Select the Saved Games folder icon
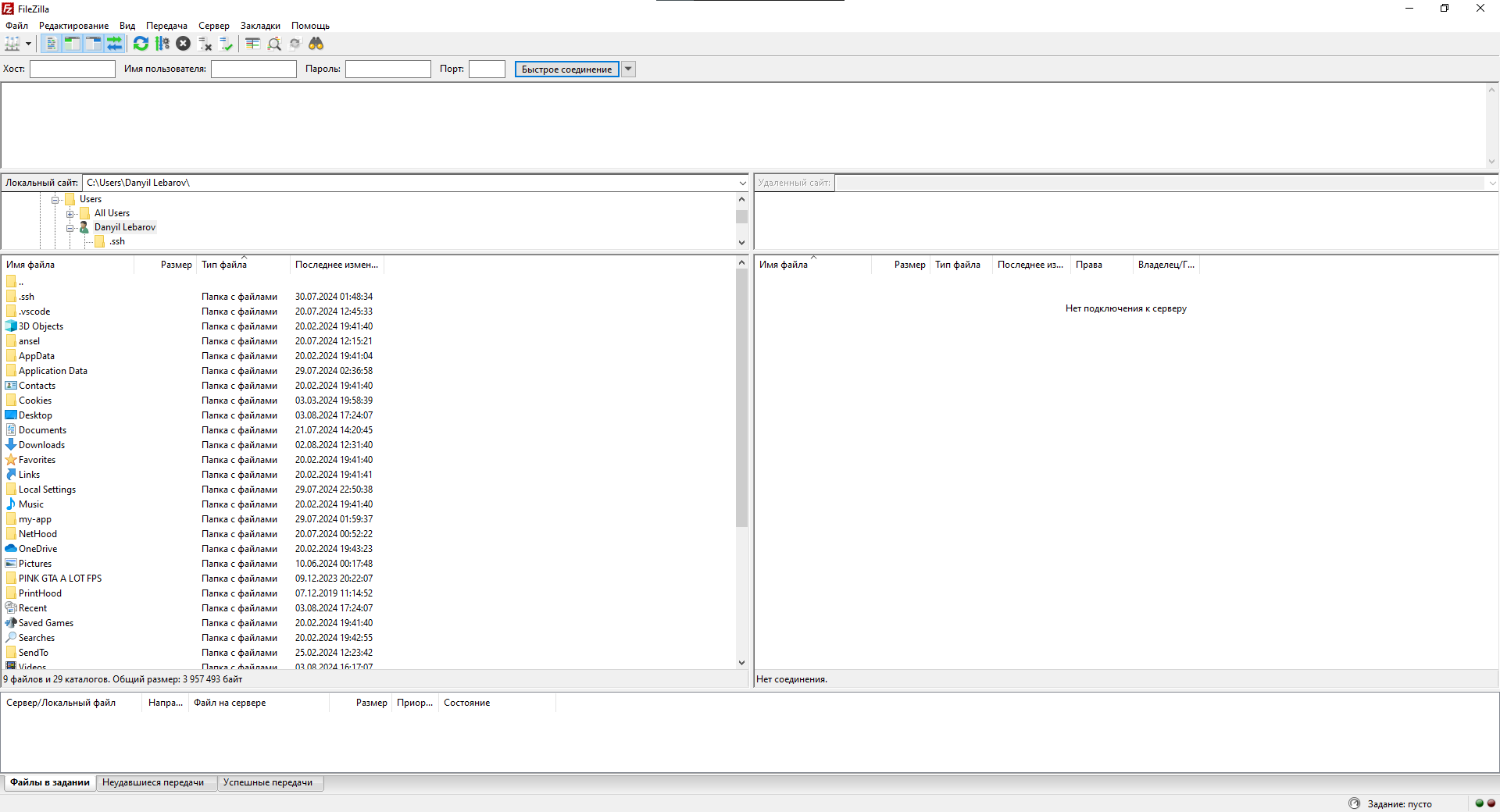Viewport: 1500px width, 812px height. [x=11, y=623]
